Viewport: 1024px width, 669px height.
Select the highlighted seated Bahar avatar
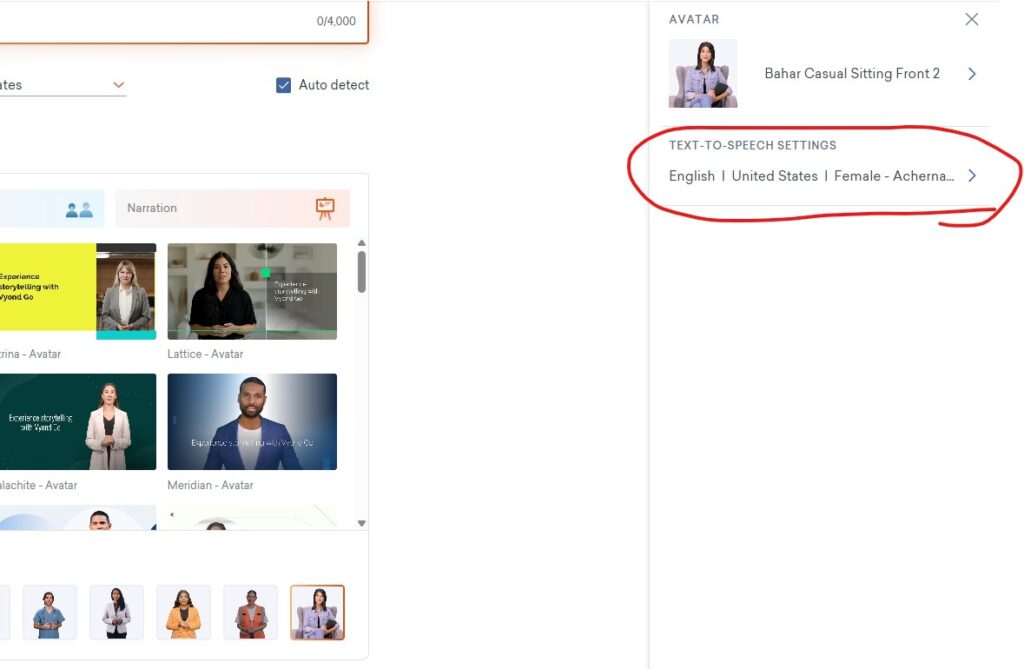(x=317, y=612)
